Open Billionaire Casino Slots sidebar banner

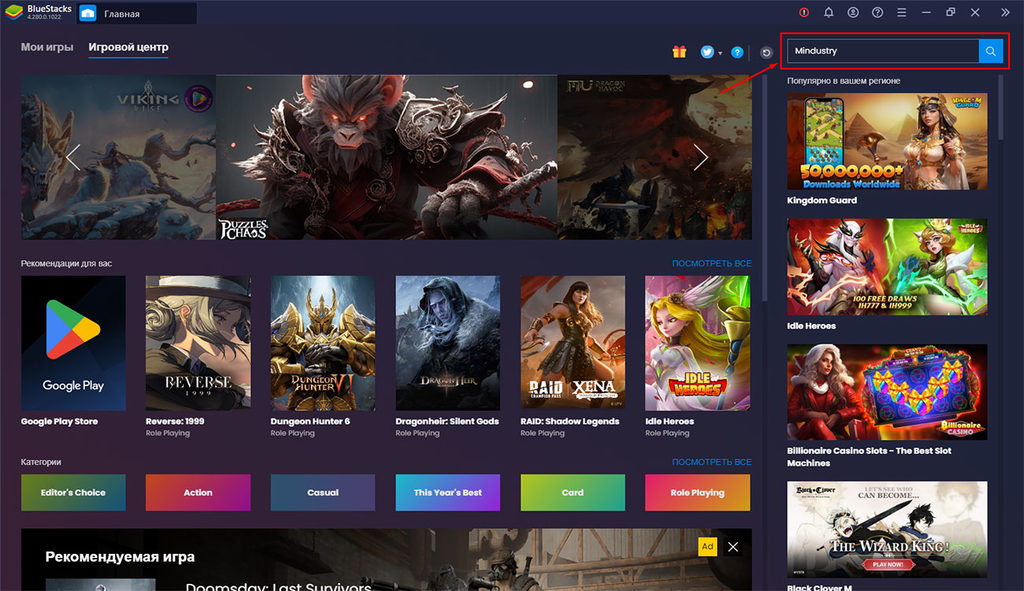(x=887, y=392)
